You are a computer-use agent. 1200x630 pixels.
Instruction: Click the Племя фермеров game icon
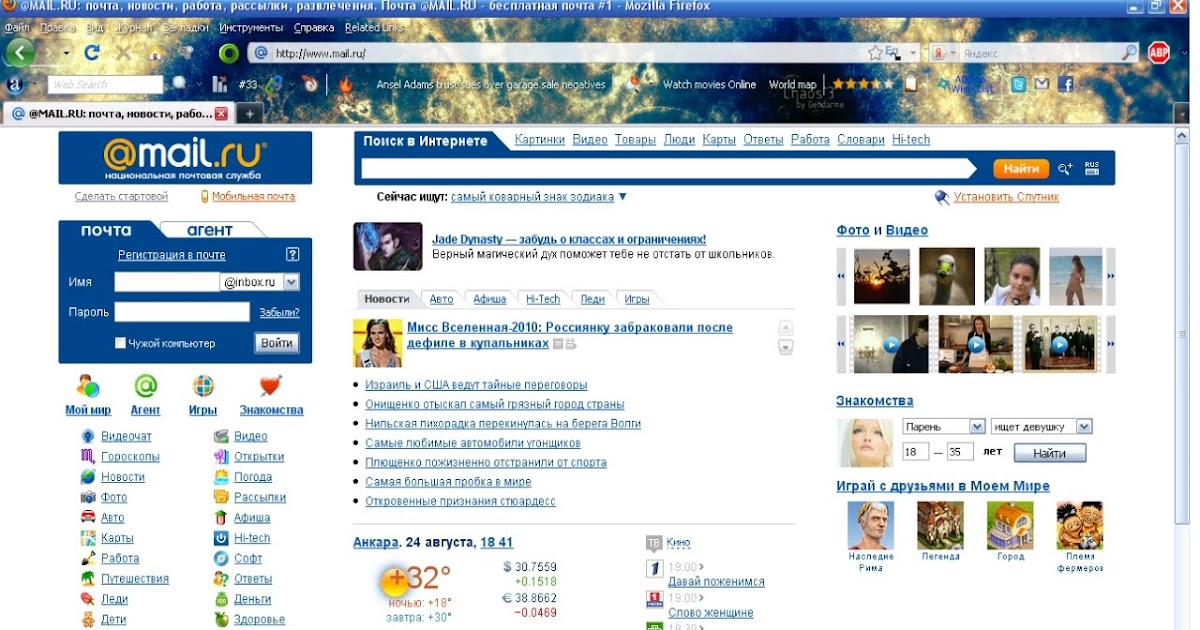pos(1080,525)
